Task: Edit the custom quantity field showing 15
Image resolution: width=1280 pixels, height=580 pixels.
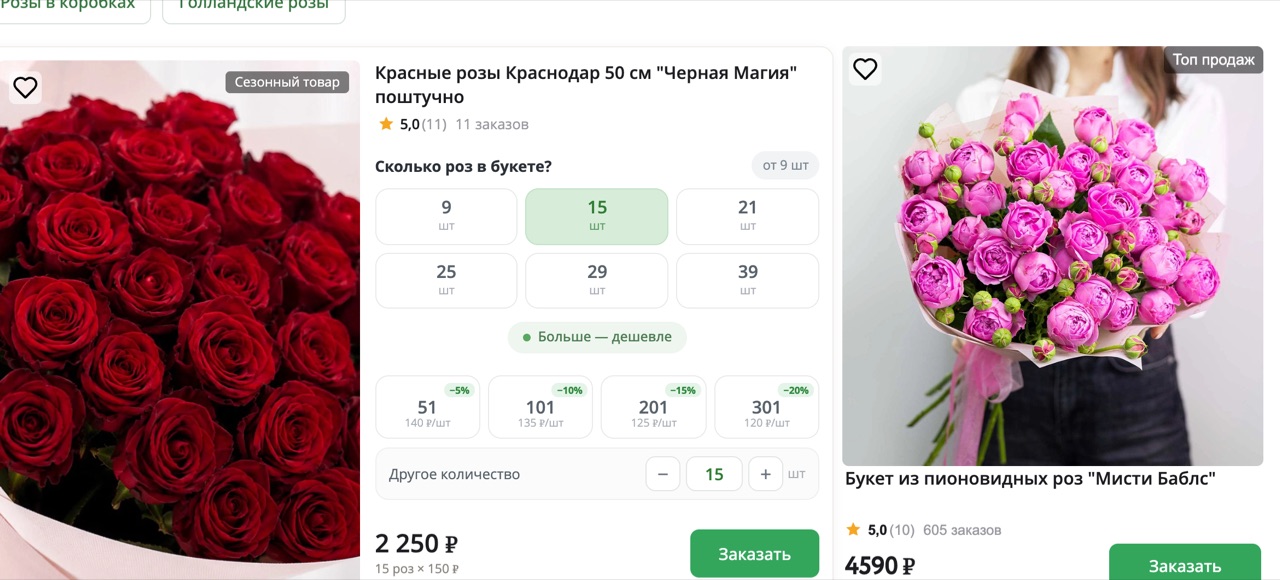Action: (714, 474)
